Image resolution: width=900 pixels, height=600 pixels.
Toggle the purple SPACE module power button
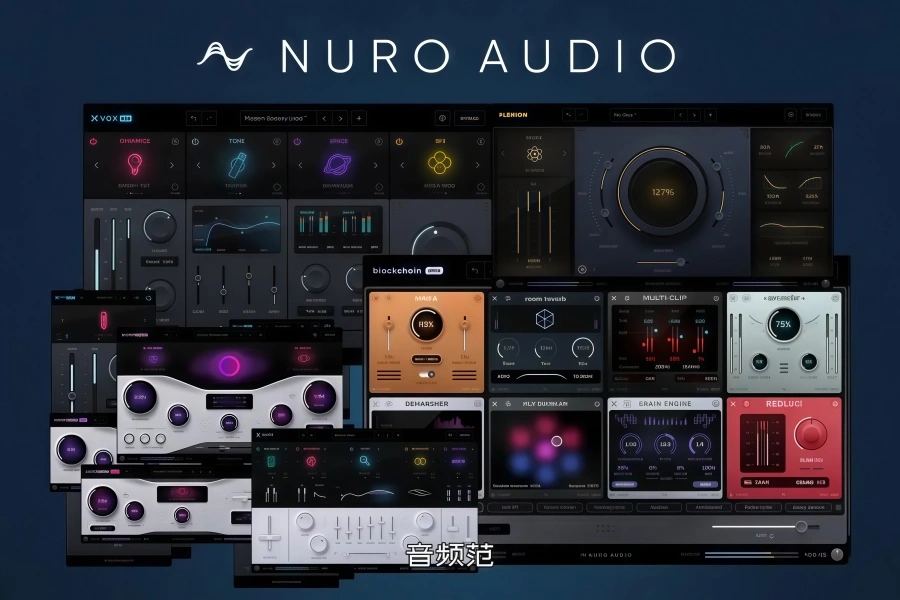tap(297, 141)
